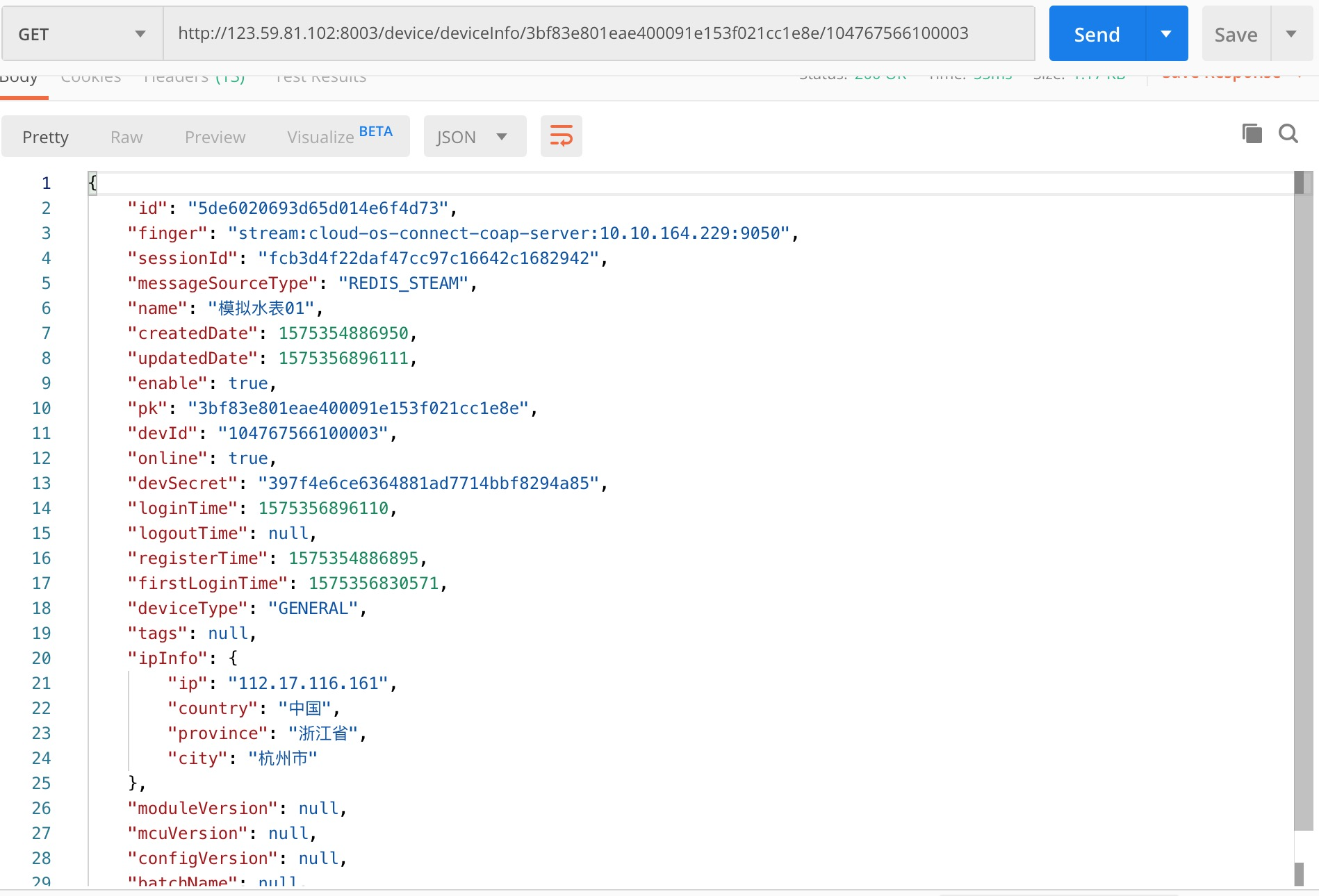Click the city value 杭州市

[x=283, y=758]
